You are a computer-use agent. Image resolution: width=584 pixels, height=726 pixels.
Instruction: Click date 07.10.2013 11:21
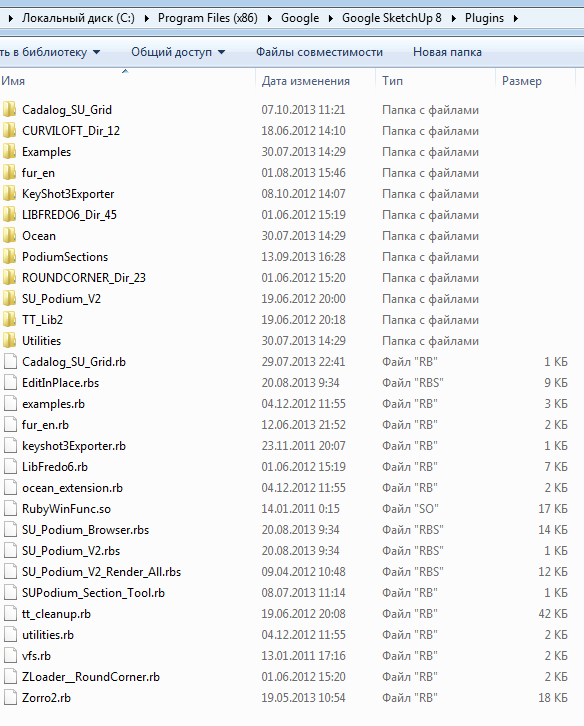coord(303,110)
